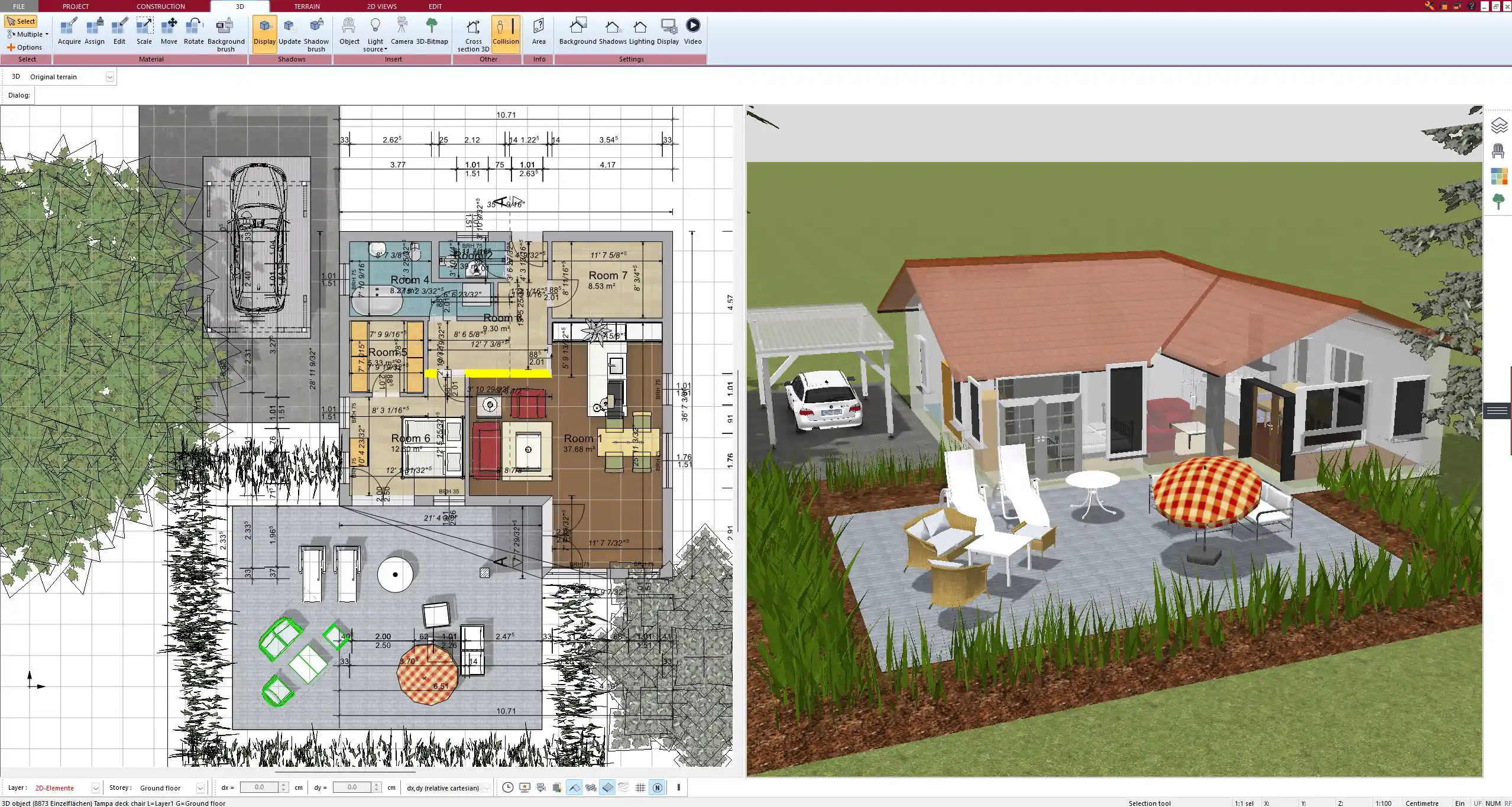Viewport: 1512px width, 807px height.
Task: Click the film camera icon in bottom toolbar
Action: pyautogui.click(x=541, y=787)
